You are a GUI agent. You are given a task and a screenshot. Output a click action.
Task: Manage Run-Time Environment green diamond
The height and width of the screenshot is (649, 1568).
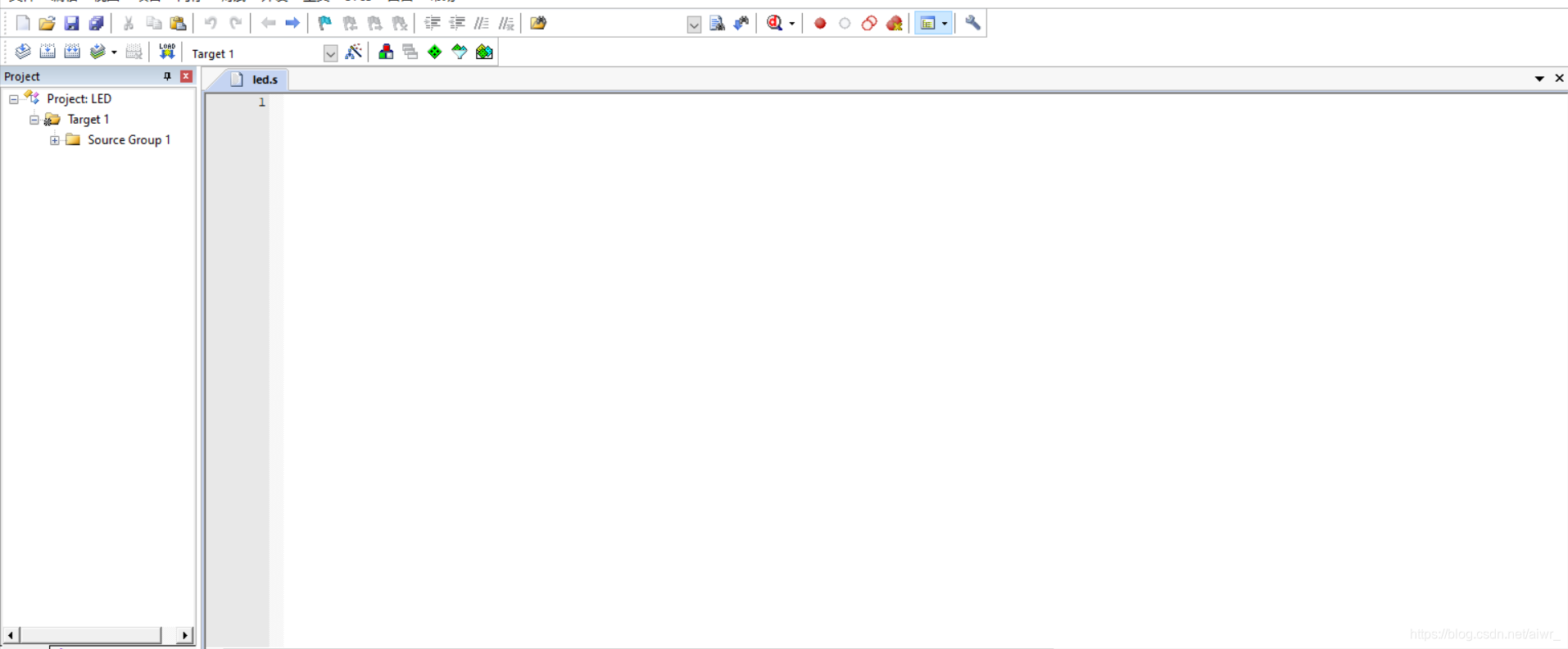click(x=435, y=52)
